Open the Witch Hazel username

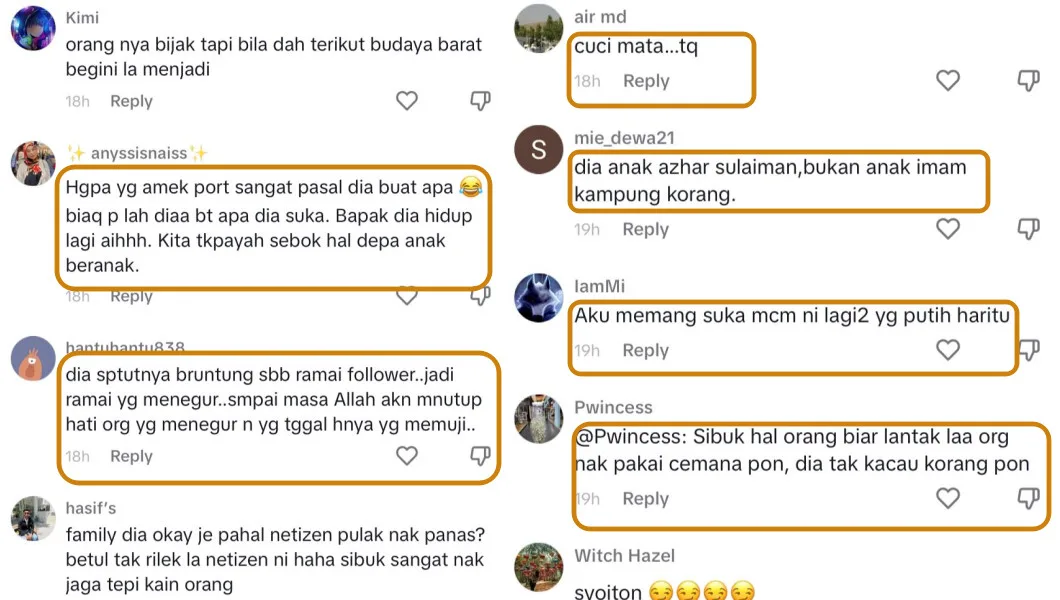coord(624,556)
